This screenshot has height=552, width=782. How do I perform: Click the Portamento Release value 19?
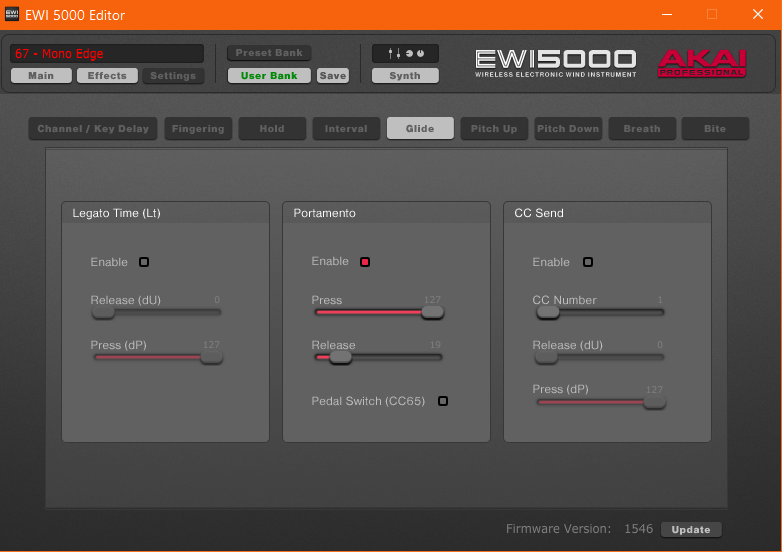[435, 345]
